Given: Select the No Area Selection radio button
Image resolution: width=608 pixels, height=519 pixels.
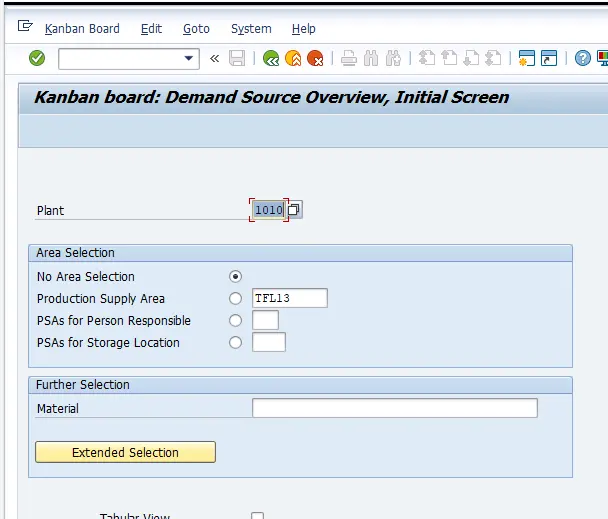Looking at the screenshot, I should coord(236,277).
